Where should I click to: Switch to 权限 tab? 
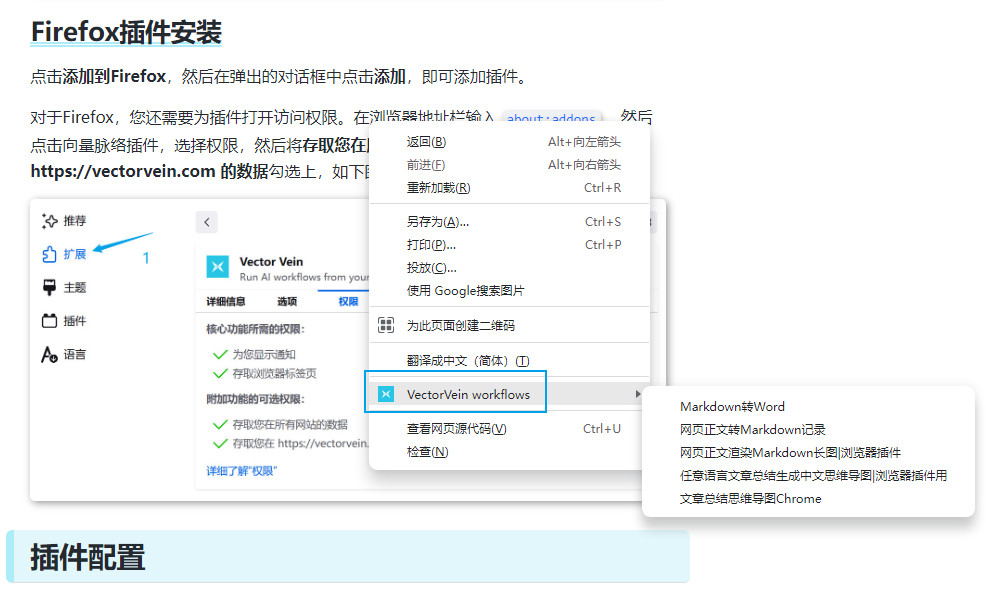tap(348, 302)
